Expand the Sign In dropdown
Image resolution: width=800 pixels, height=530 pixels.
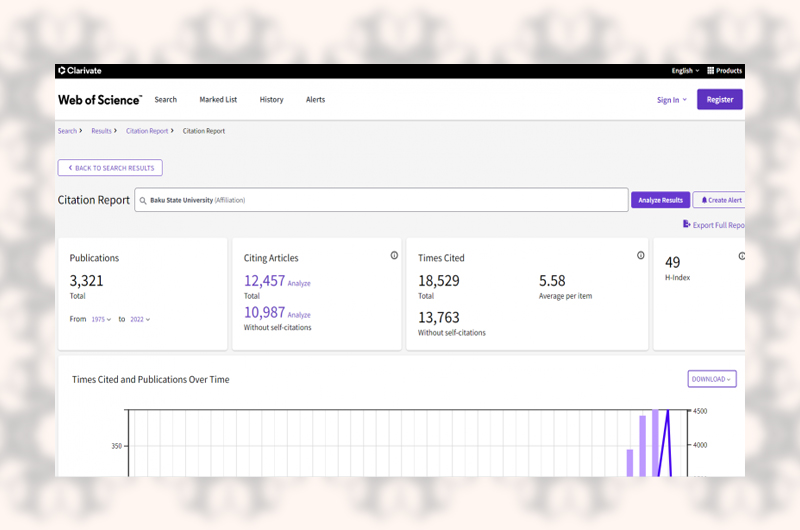click(671, 100)
